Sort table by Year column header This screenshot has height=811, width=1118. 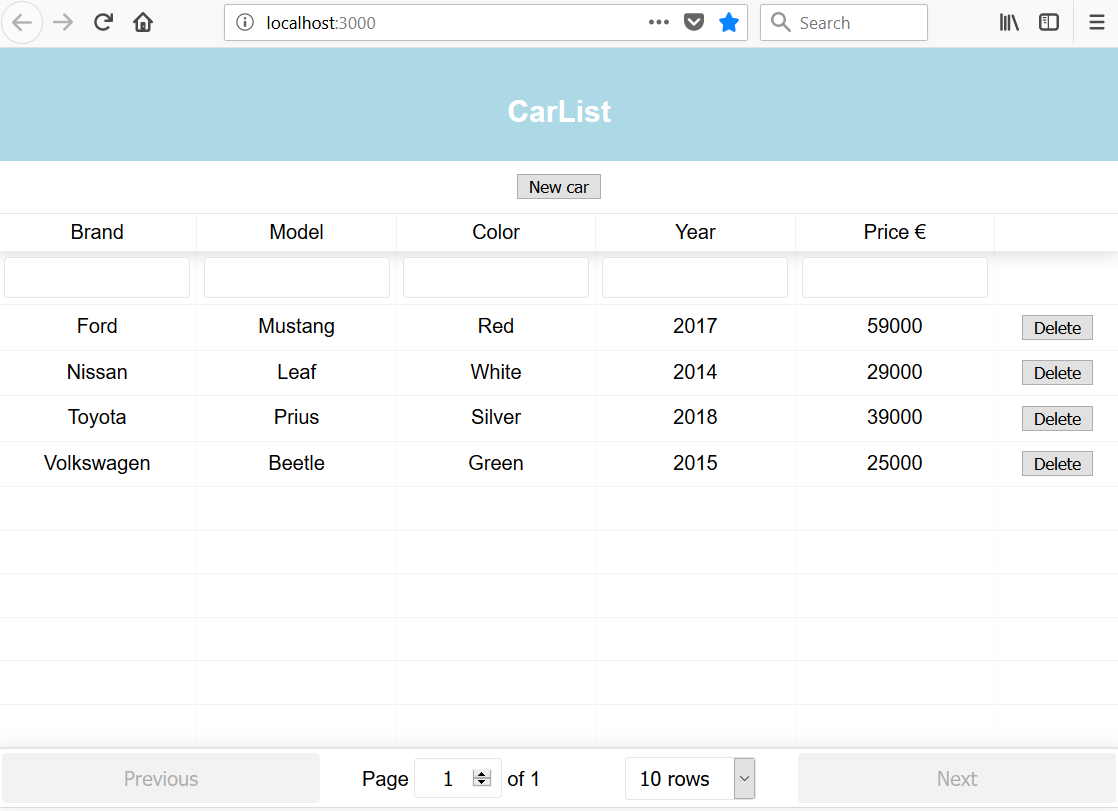(x=695, y=232)
